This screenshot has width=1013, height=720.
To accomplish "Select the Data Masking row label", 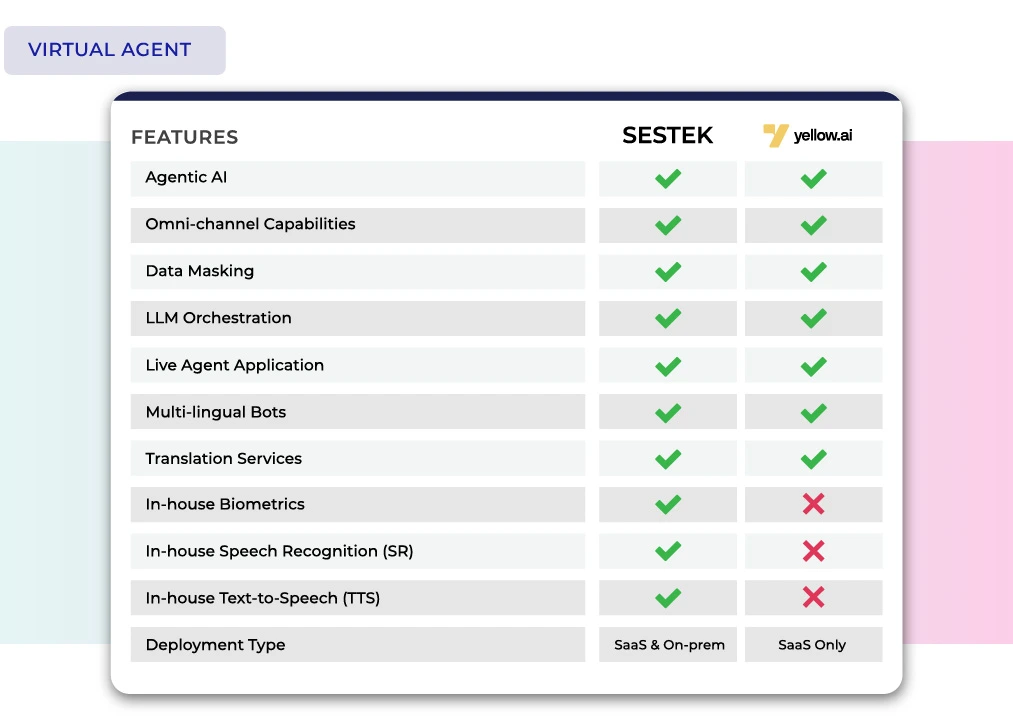I will pos(200,271).
